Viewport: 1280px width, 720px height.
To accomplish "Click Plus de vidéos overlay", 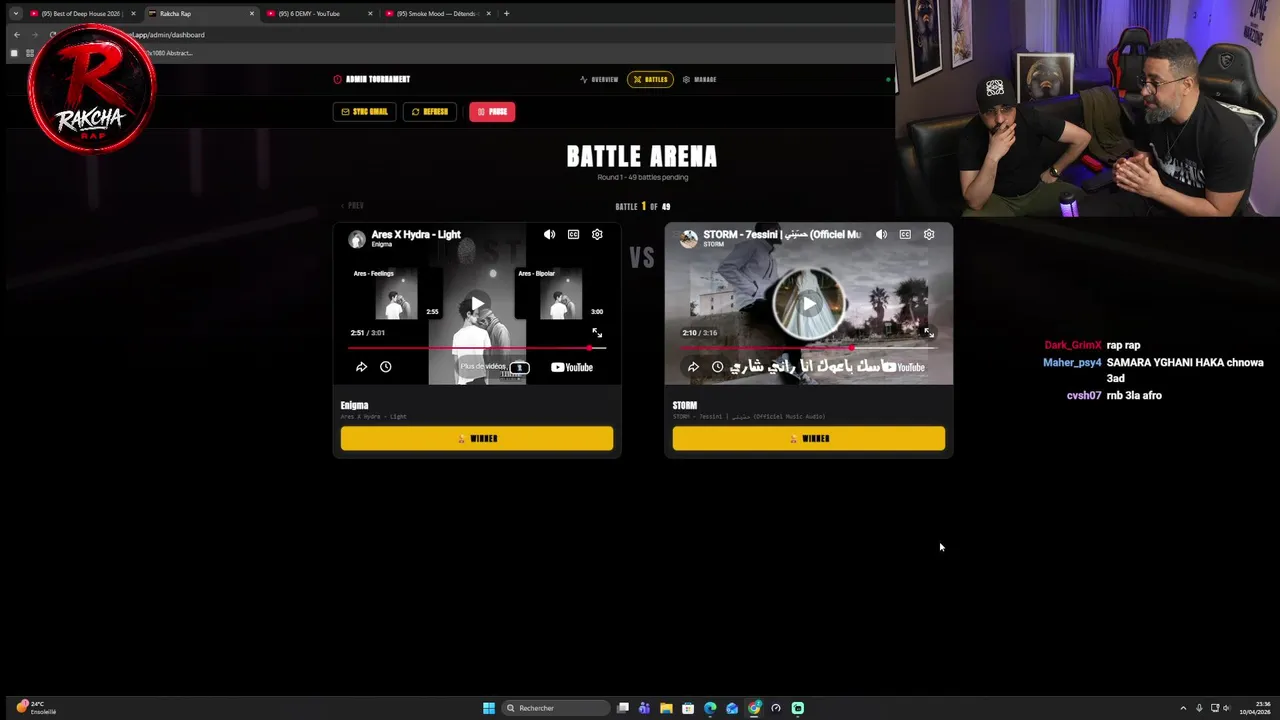I will [x=484, y=367].
